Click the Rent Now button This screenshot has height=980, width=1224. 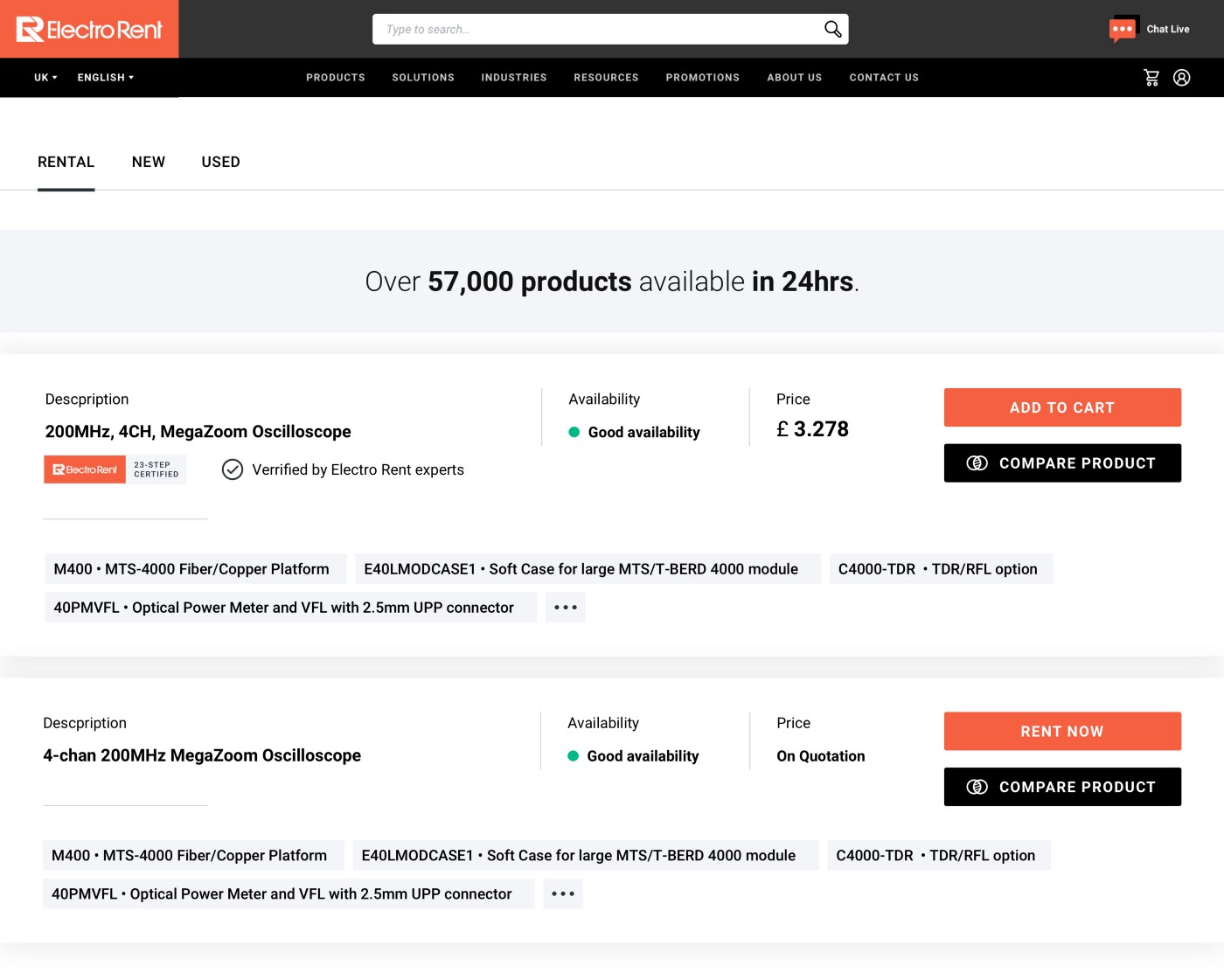tap(1062, 732)
